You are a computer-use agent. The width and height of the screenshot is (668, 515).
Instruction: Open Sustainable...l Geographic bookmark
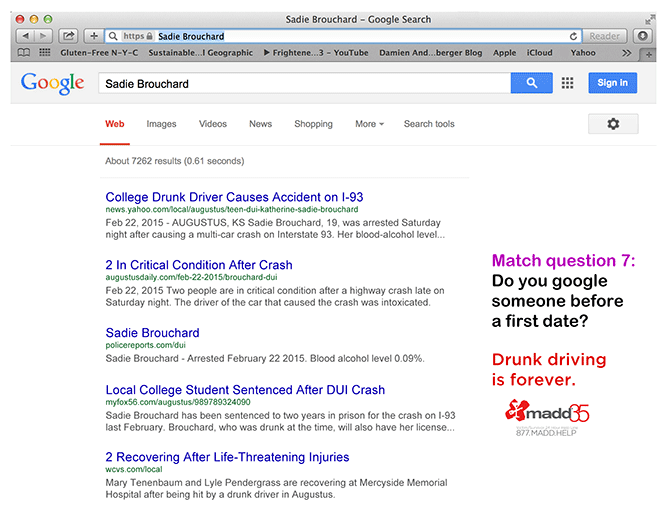tap(200, 53)
